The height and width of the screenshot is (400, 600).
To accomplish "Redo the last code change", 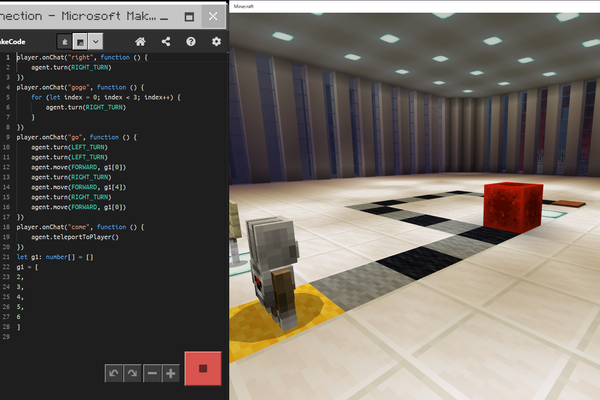I will click(132, 373).
